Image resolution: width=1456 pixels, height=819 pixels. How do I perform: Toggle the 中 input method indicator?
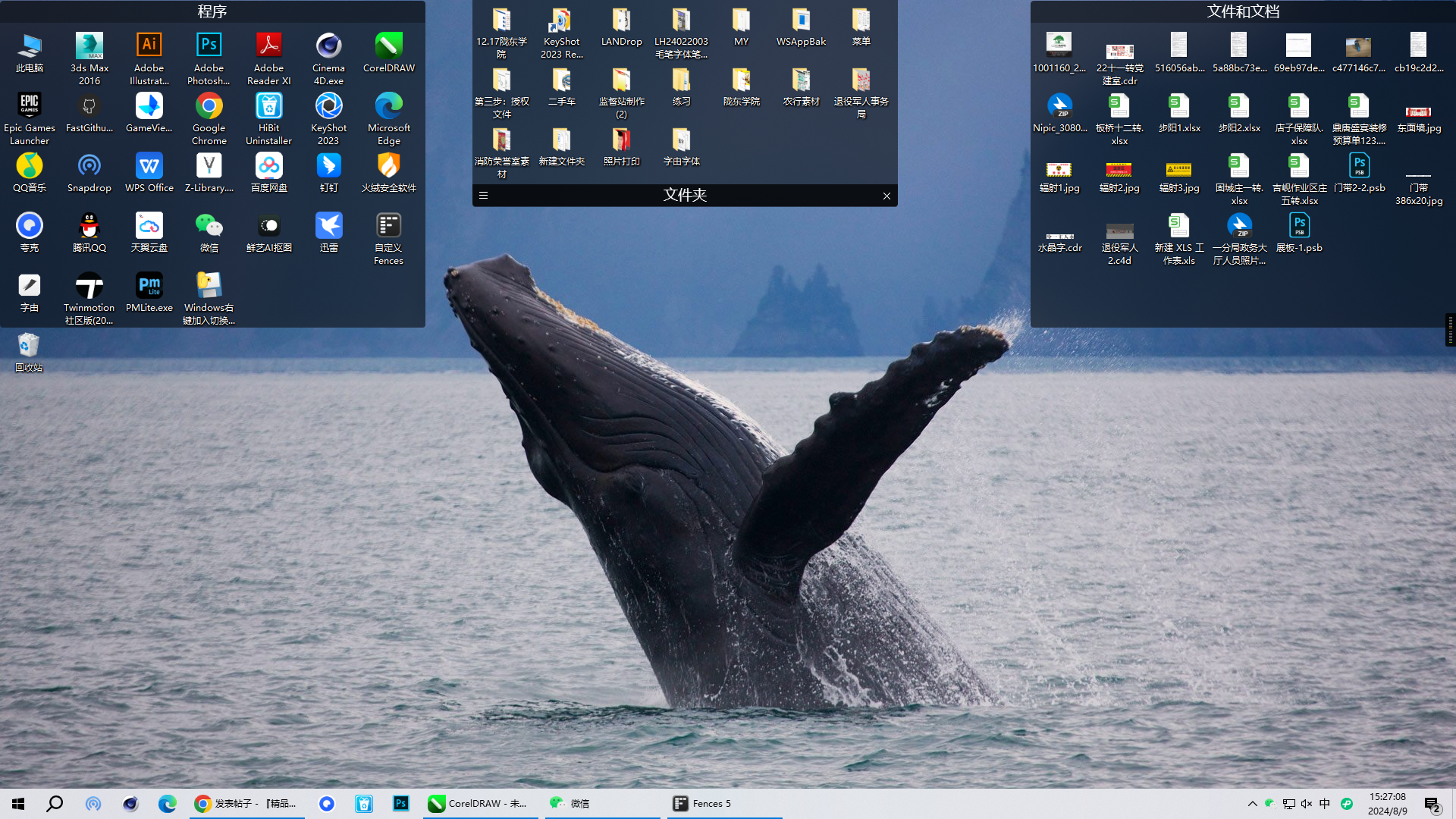(x=1325, y=804)
